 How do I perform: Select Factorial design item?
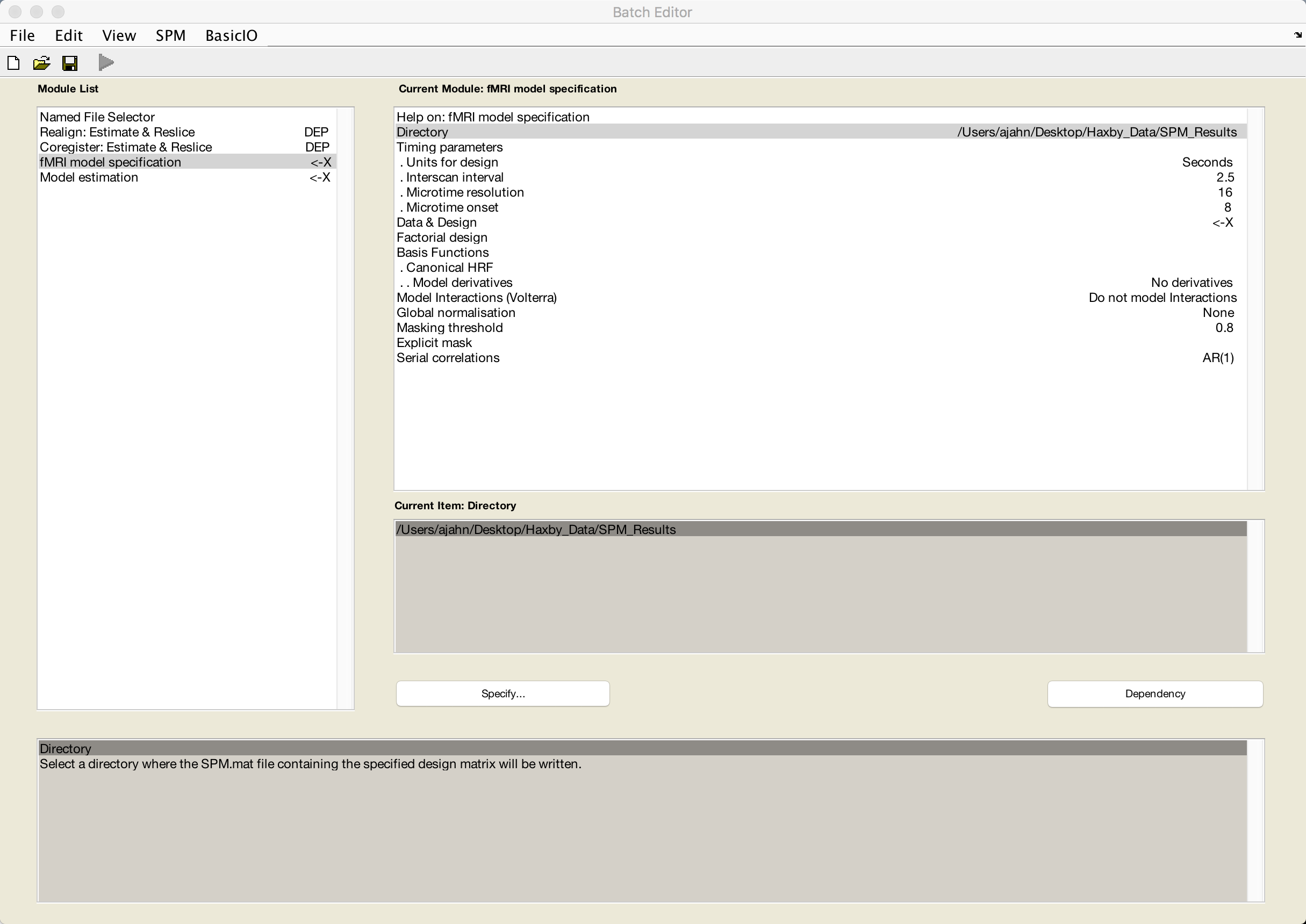pos(821,237)
